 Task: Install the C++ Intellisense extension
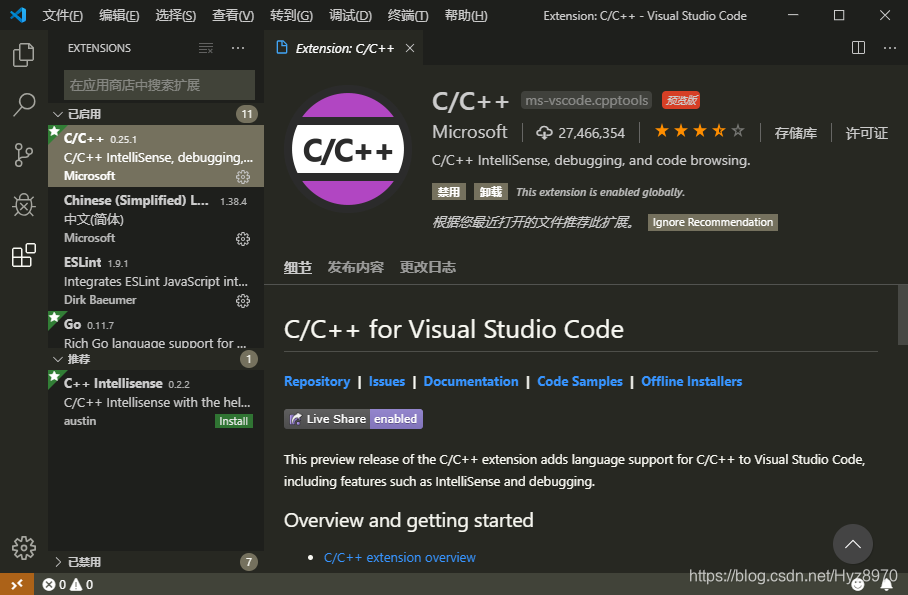pyautogui.click(x=233, y=421)
